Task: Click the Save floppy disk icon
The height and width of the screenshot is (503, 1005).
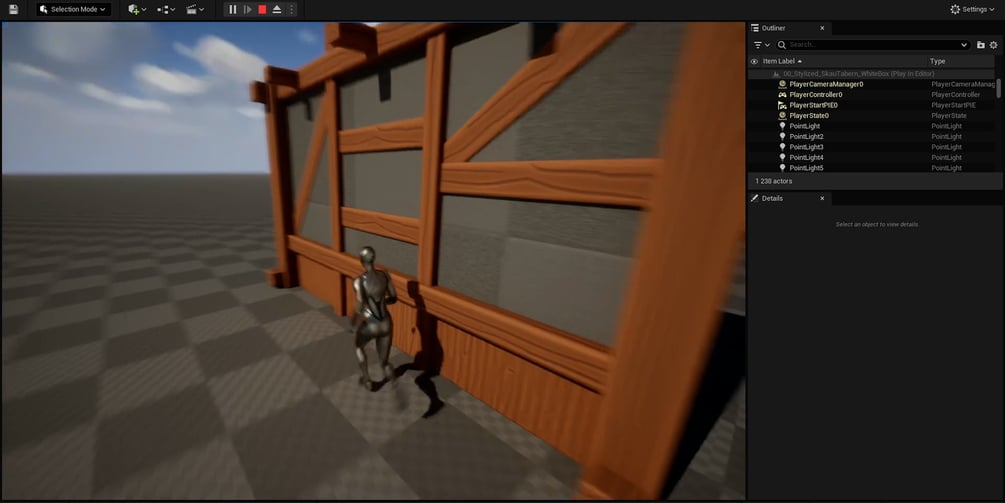Action: point(13,10)
